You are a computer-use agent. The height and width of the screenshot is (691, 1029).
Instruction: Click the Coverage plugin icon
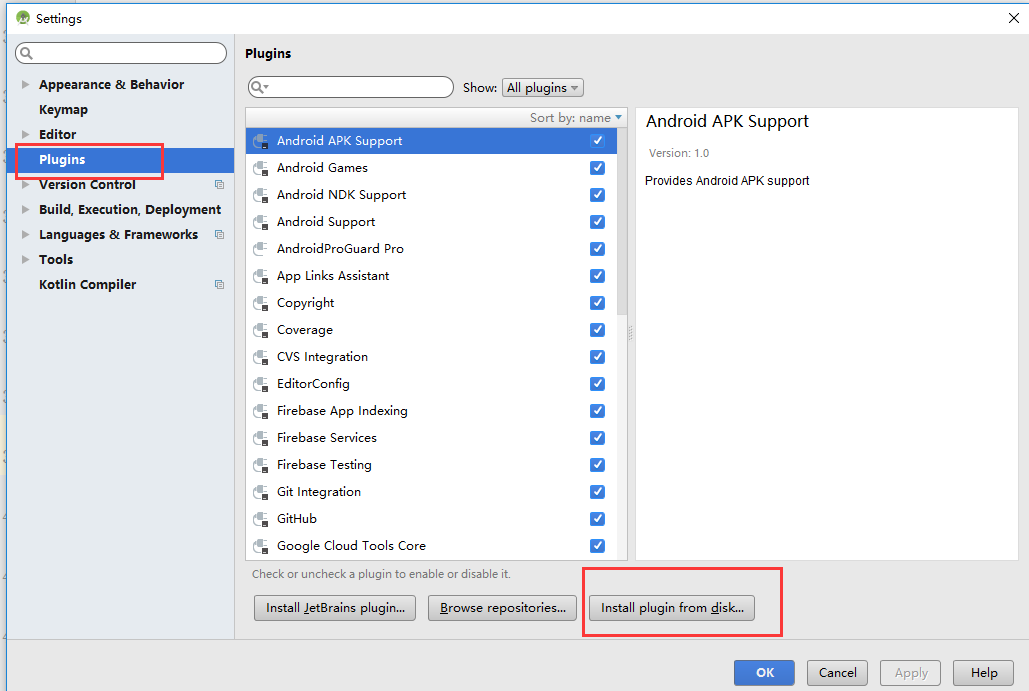261,330
